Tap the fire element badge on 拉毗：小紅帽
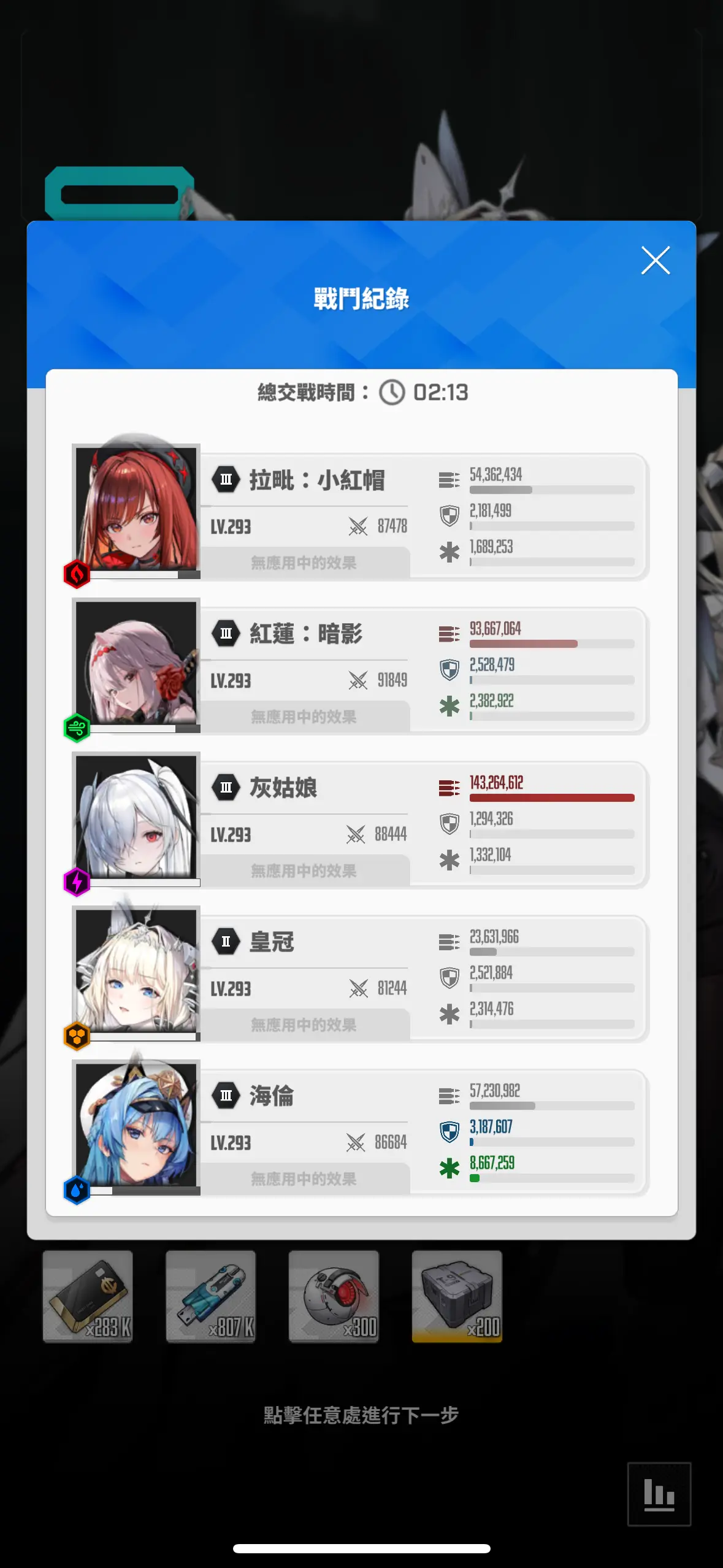The height and width of the screenshot is (1568, 723). click(x=77, y=574)
